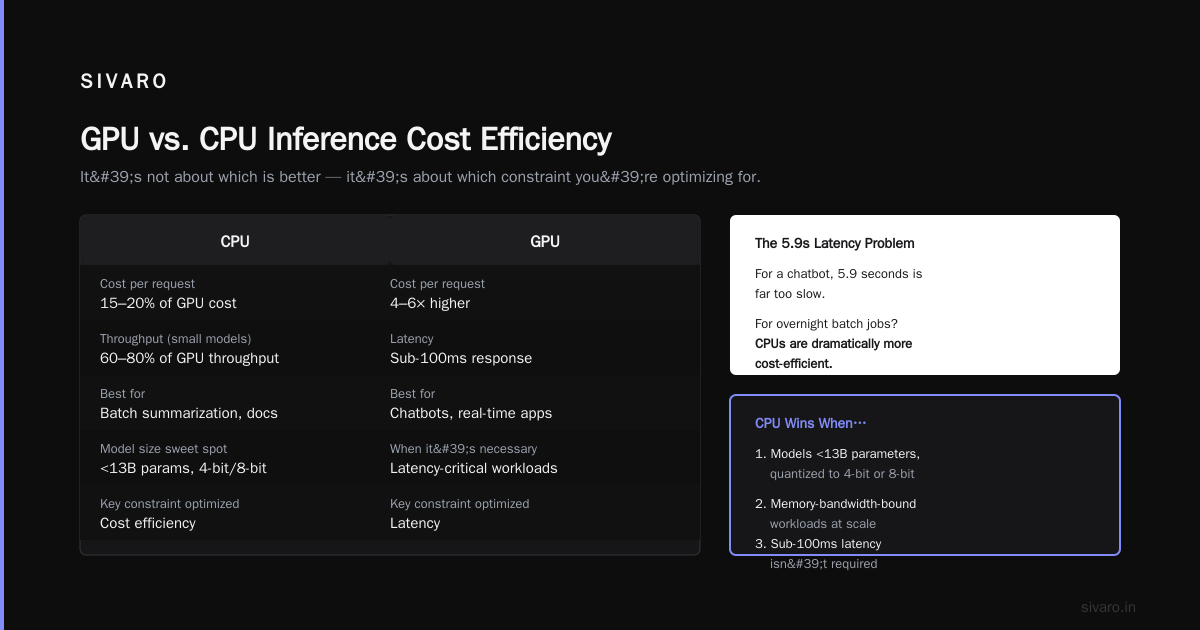Select 'CPUs are dramatically more' bold text
The height and width of the screenshot is (630, 1200).
834,344
